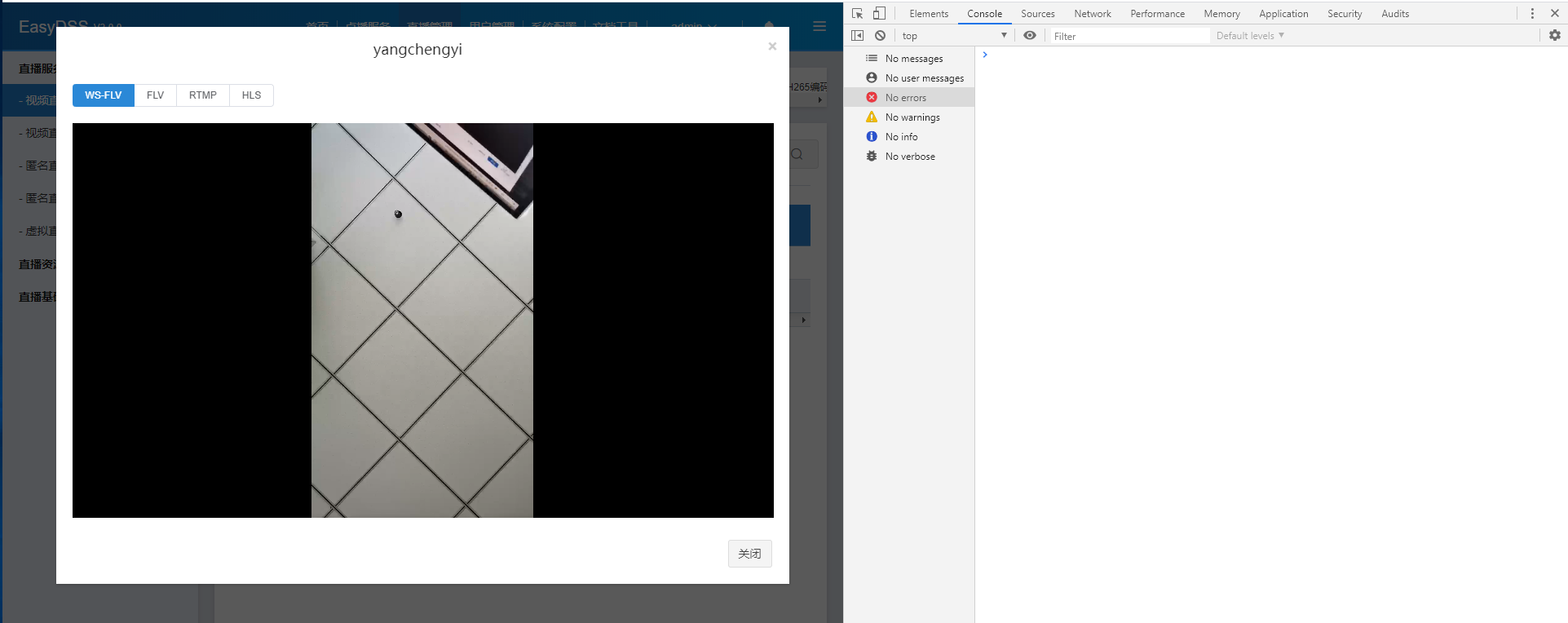Open DevTools three-dot customize menu
The image size is (1568, 623).
[1532, 13]
